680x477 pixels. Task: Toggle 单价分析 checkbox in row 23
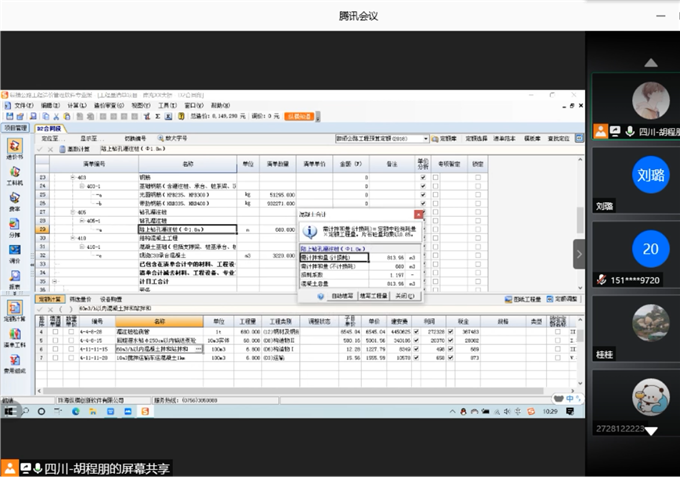(x=423, y=177)
